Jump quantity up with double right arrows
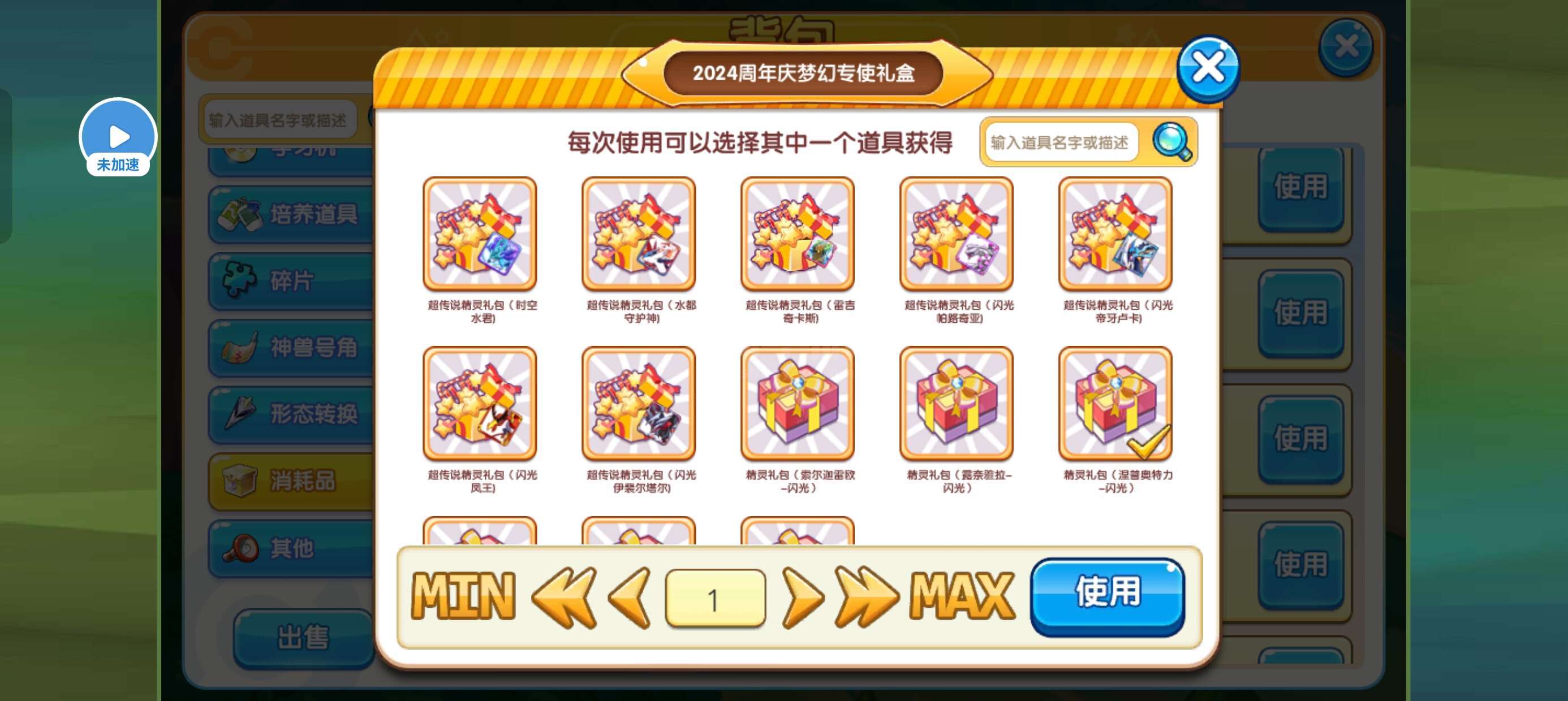The width and height of the screenshot is (1568, 701). click(x=865, y=598)
